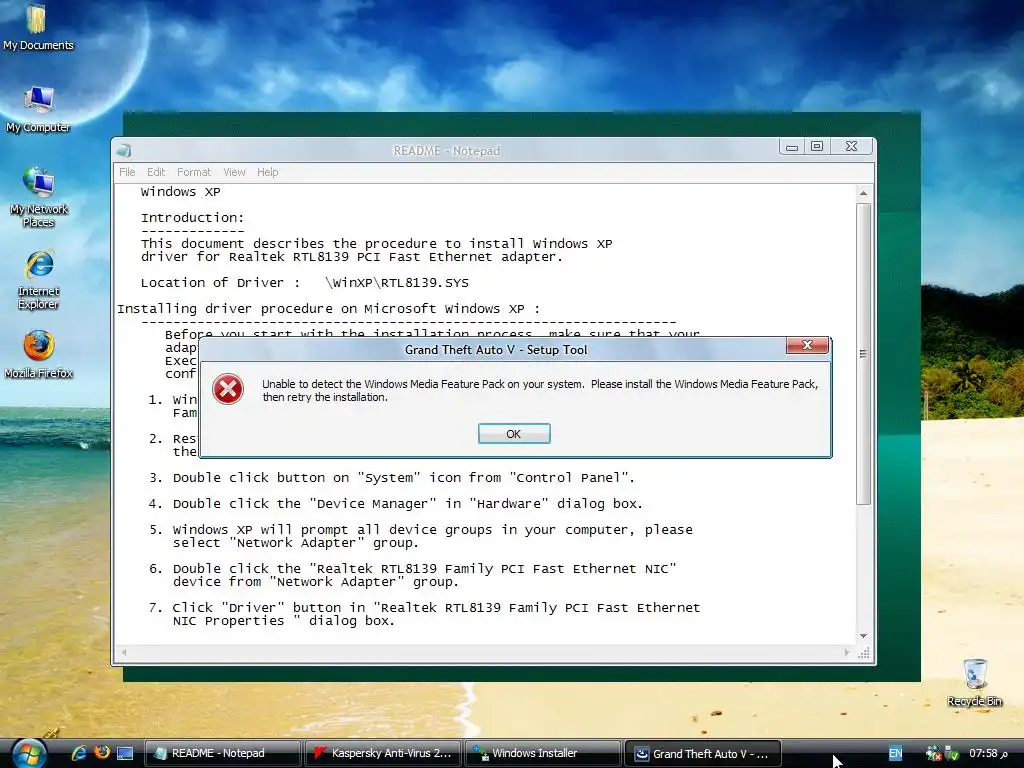Click Notepad horizontal scrollbar left arrow
Viewport: 1024px width, 768px height.
click(123, 652)
